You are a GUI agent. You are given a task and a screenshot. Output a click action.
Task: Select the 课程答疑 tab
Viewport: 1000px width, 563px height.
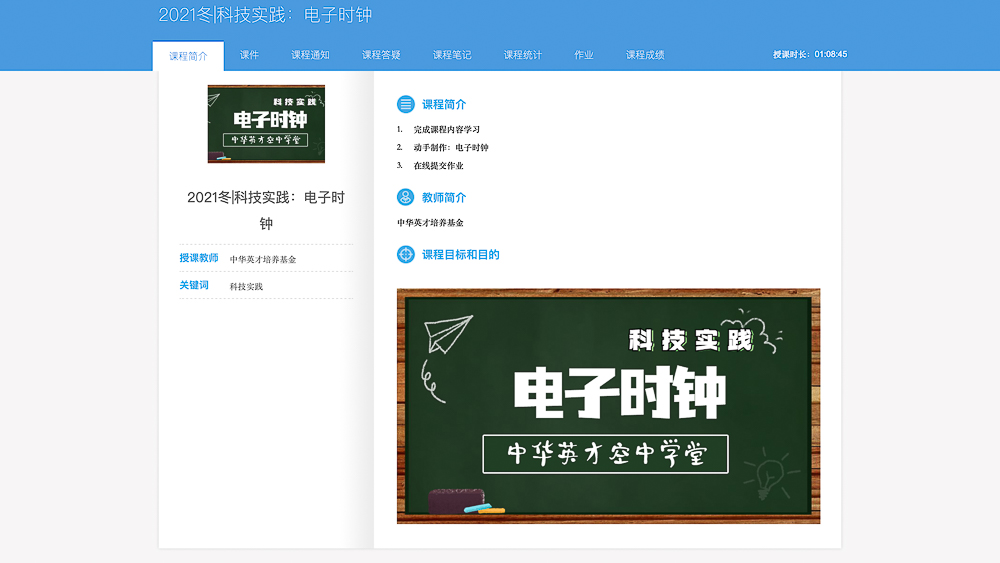381,55
